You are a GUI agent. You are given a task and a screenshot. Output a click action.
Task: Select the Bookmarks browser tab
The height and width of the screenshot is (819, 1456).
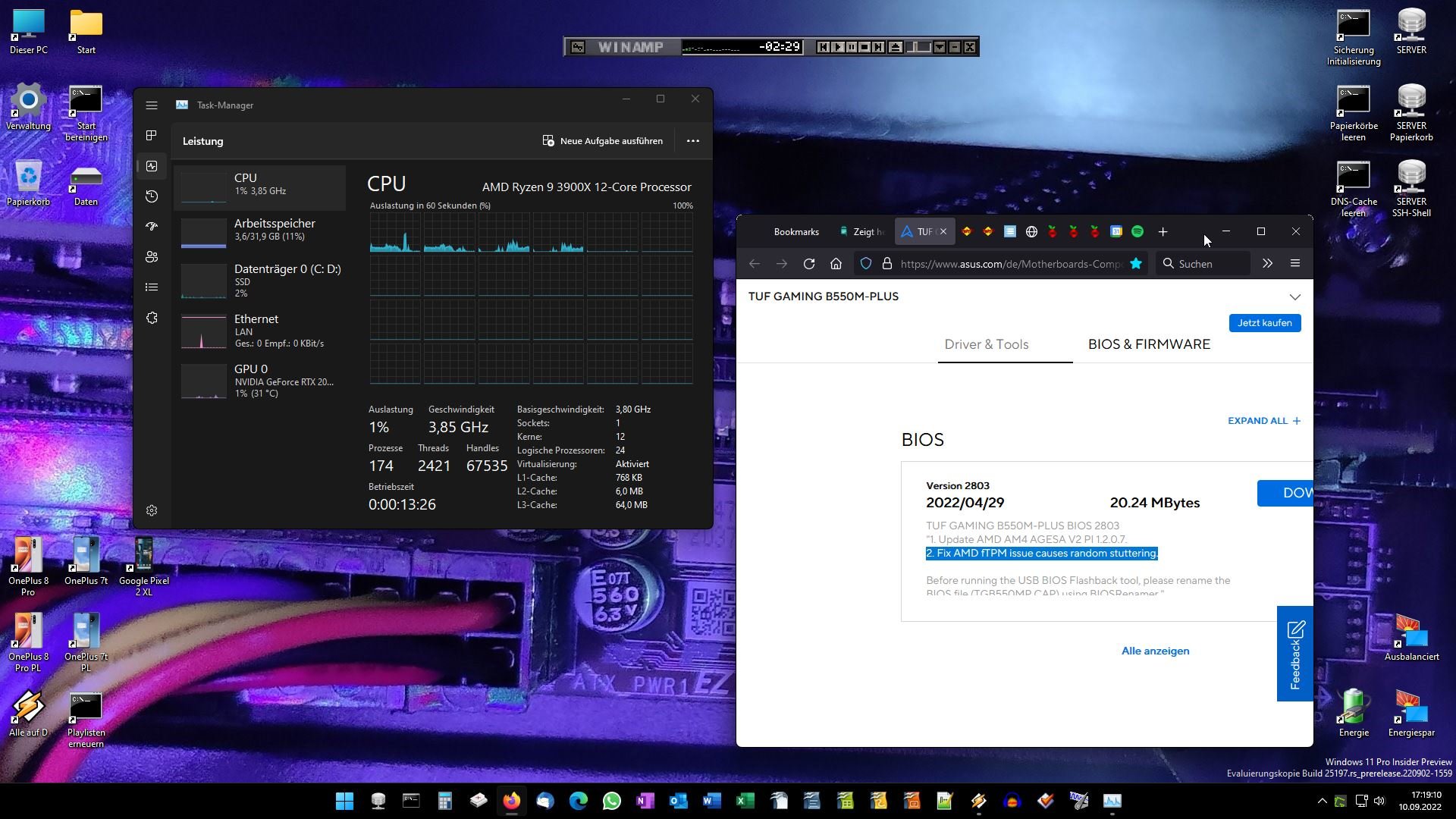pos(795,232)
